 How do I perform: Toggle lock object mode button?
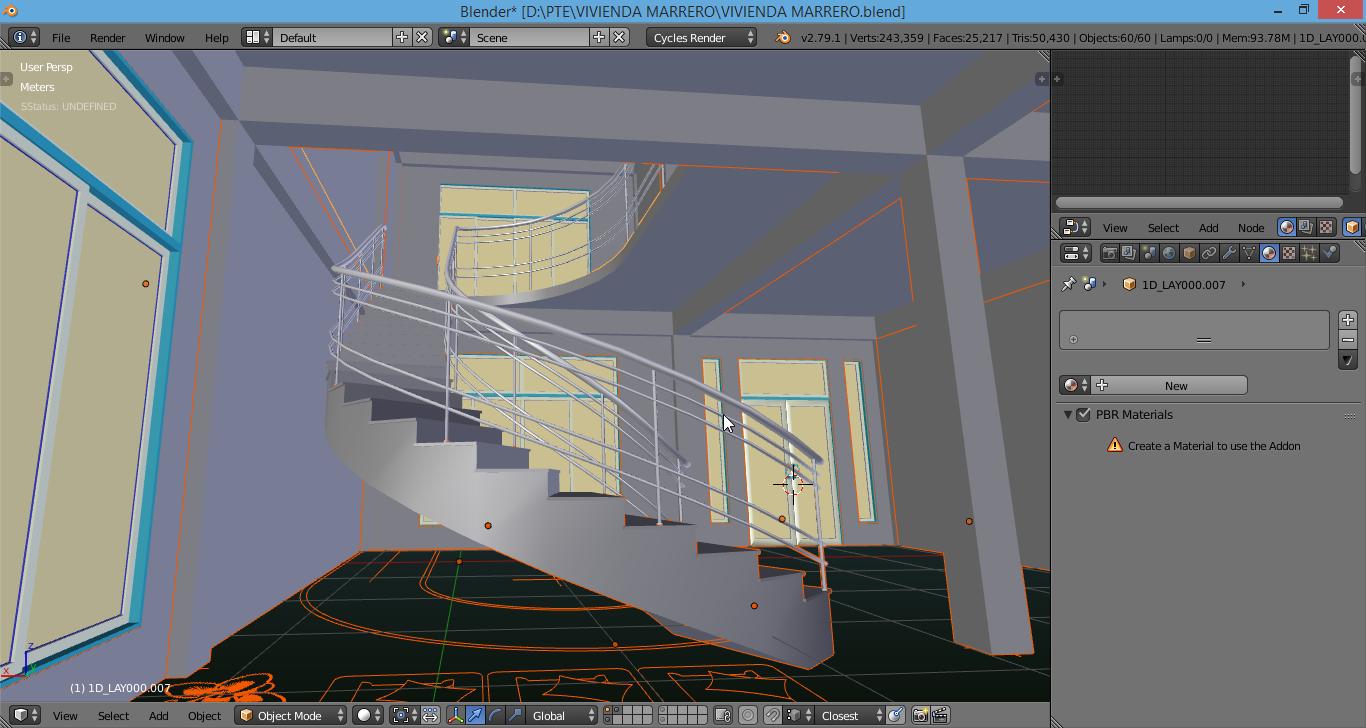coord(722,715)
